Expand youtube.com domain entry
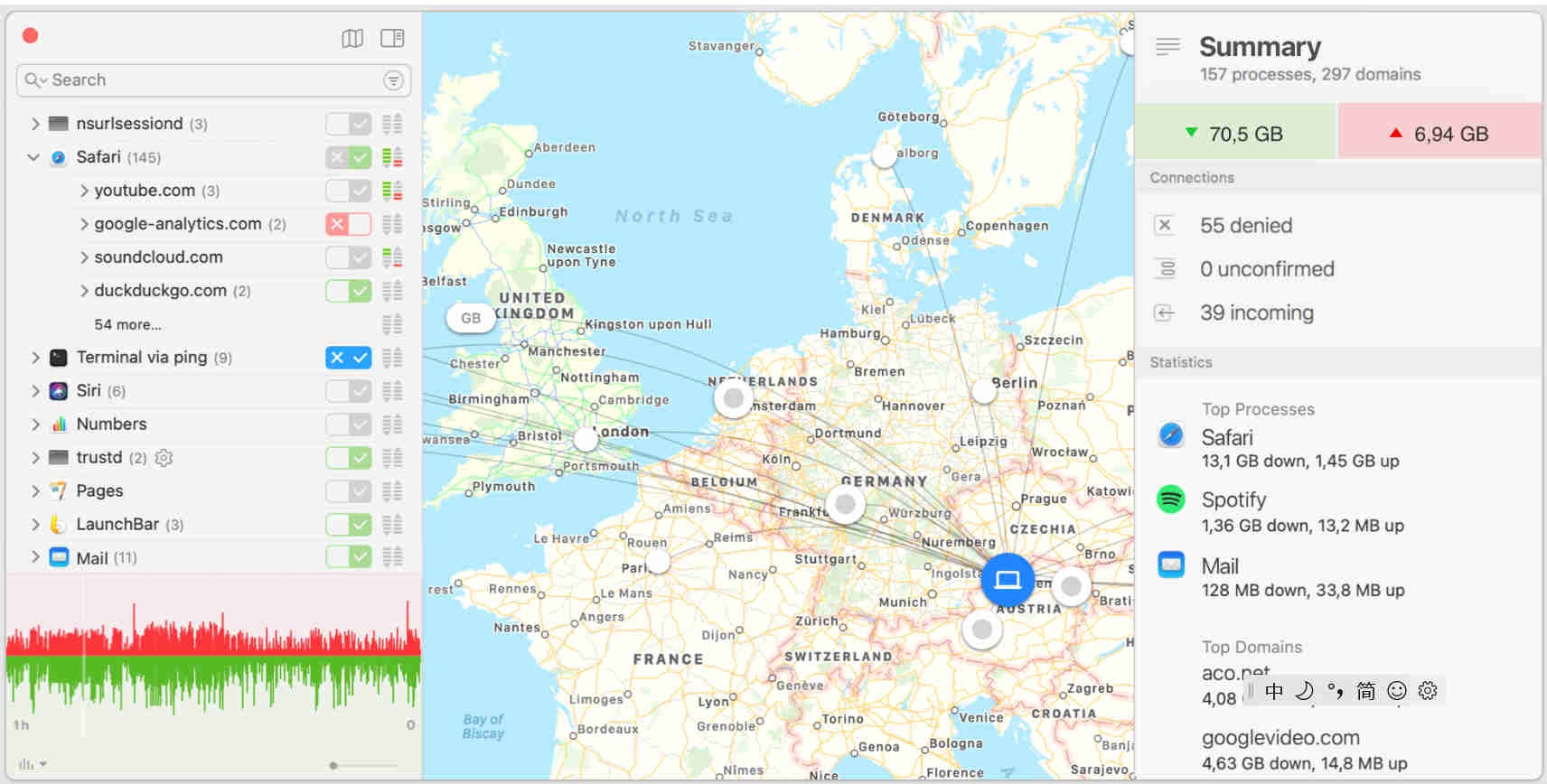 pyautogui.click(x=84, y=191)
